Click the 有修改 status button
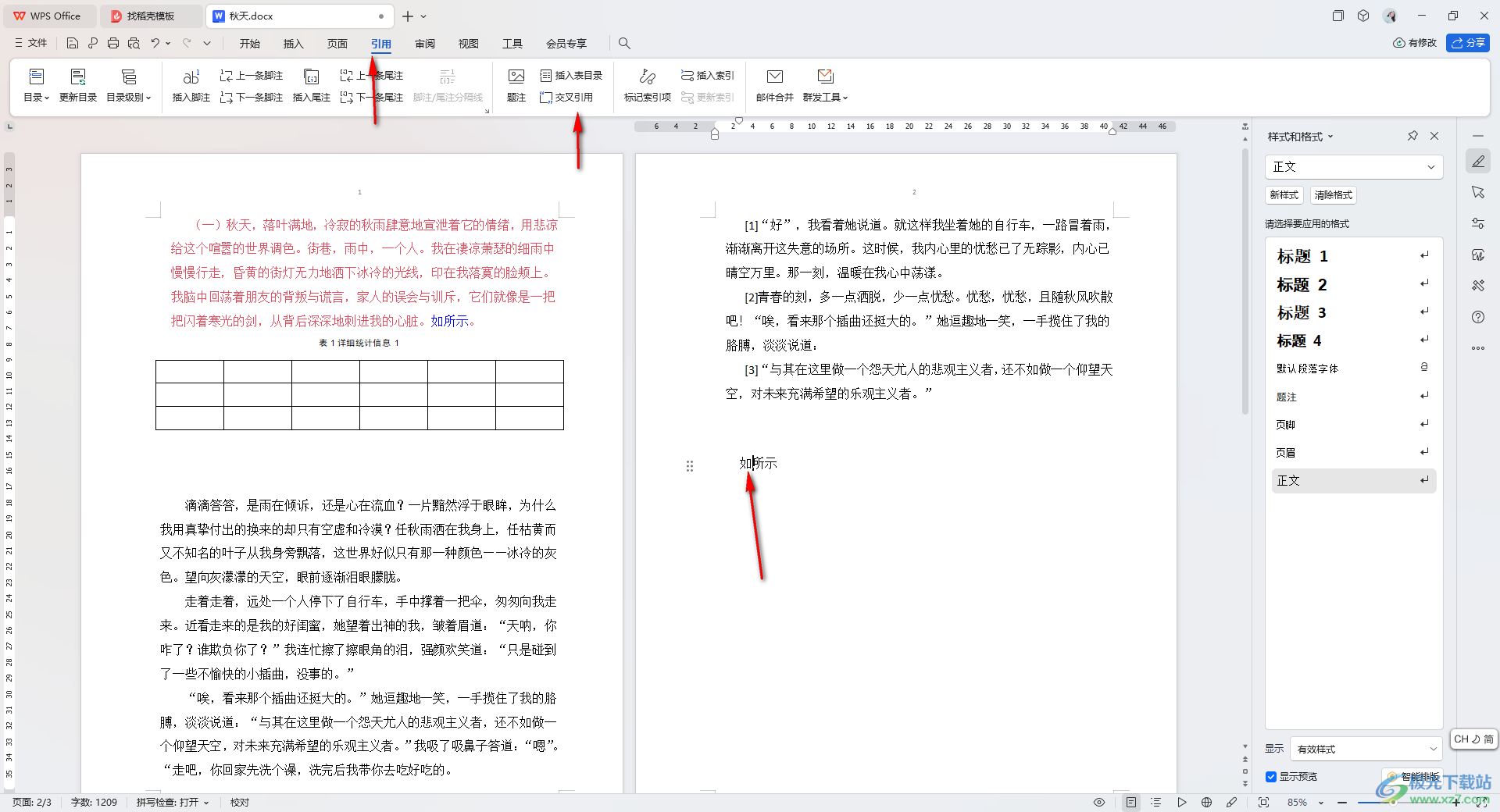This screenshot has height=812, width=1500. pos(1415,43)
